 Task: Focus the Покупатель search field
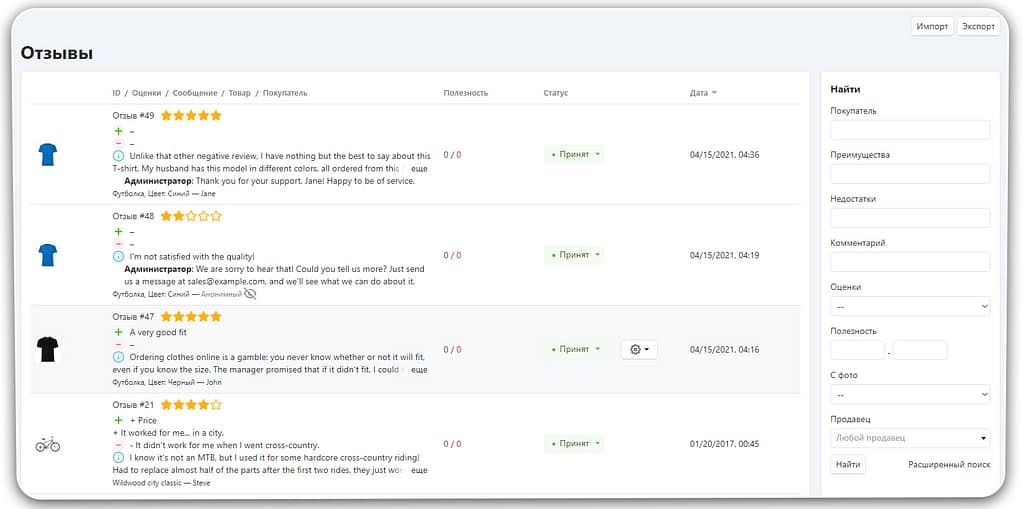tap(910, 130)
